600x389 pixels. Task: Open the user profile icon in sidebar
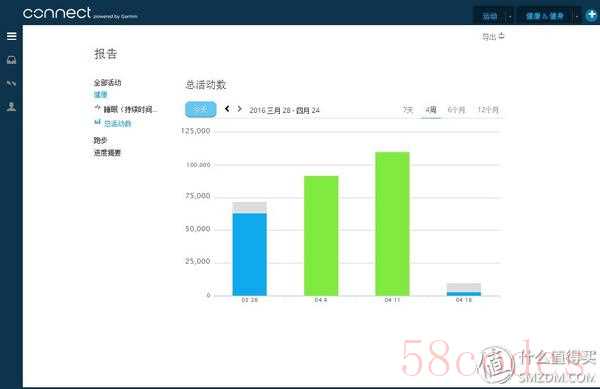pos(11,107)
